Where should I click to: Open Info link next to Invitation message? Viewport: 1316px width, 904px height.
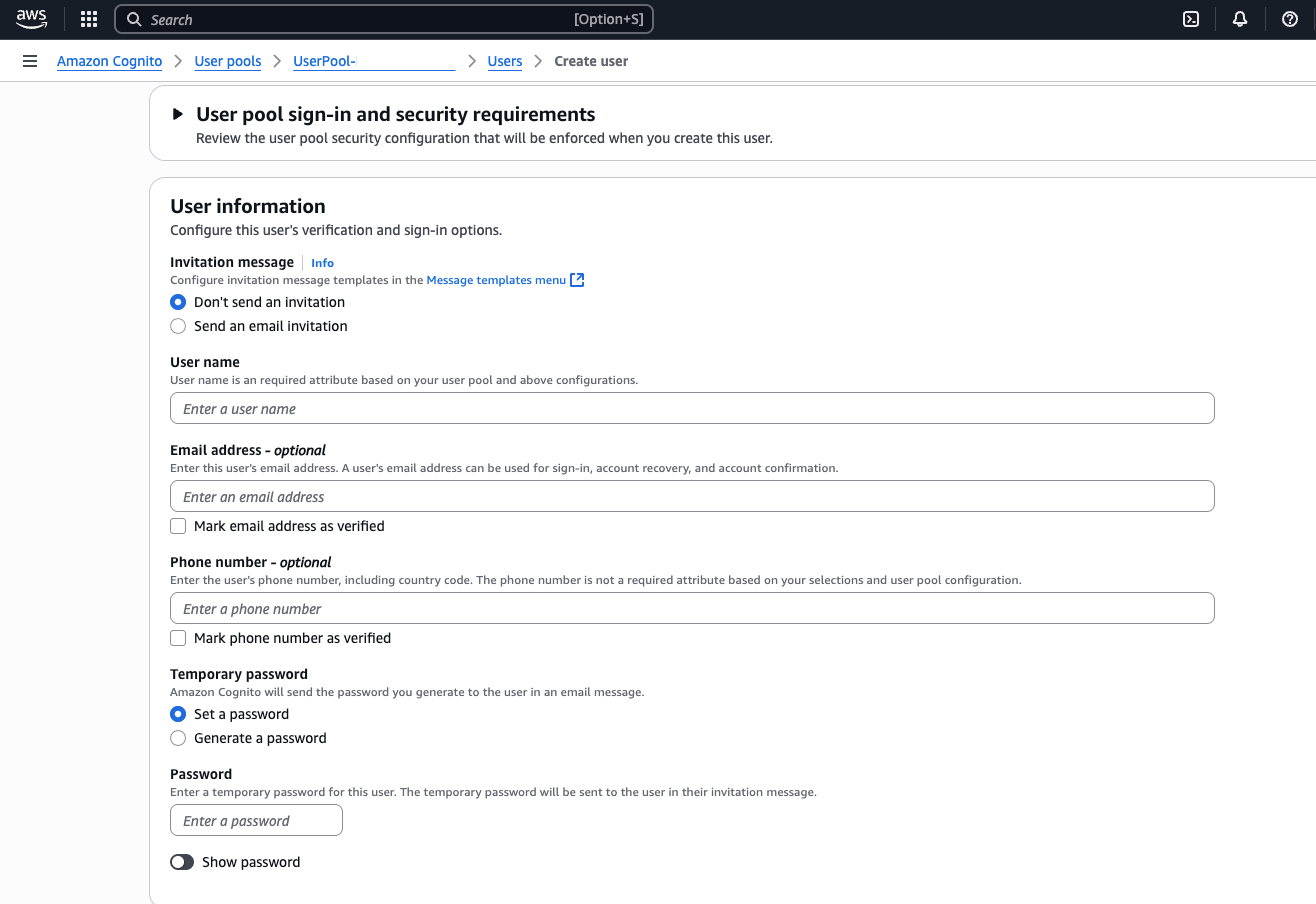(322, 263)
